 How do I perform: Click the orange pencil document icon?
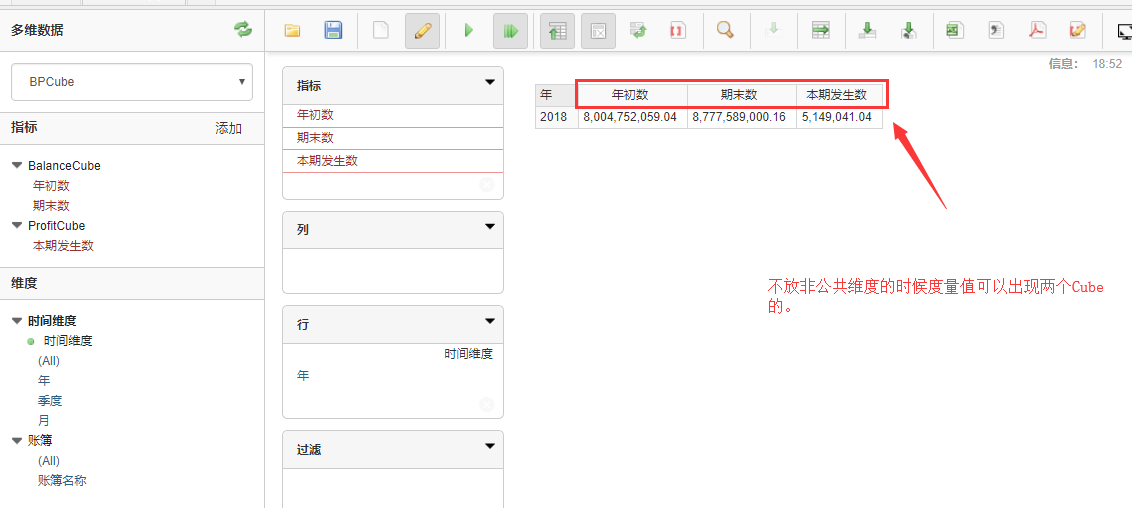pos(1078,31)
